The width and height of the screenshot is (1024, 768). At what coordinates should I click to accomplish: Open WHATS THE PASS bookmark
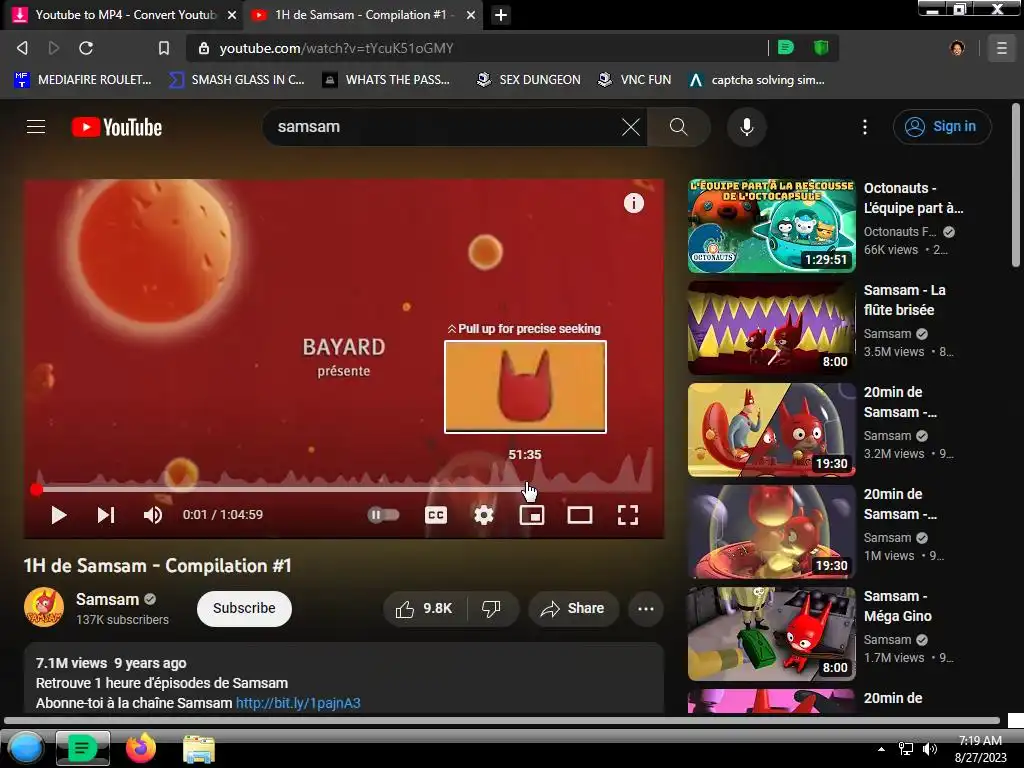click(387, 80)
